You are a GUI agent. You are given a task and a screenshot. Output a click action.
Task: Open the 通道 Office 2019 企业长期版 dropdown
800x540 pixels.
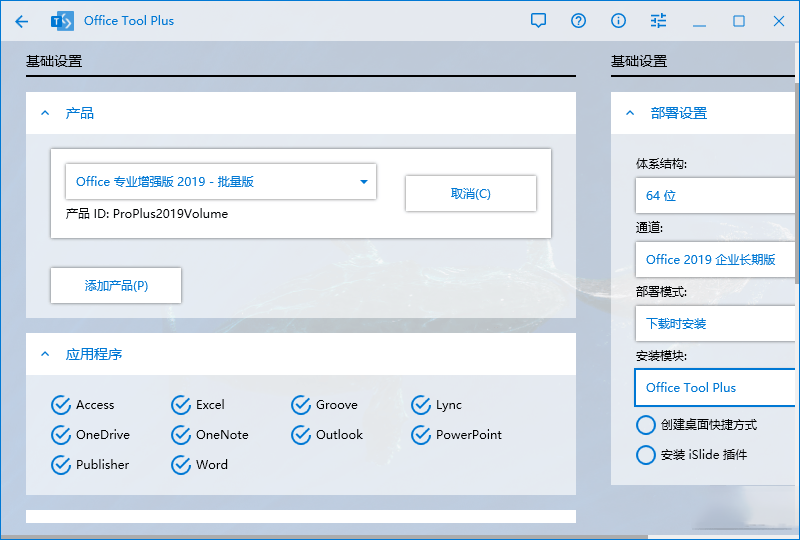point(715,260)
